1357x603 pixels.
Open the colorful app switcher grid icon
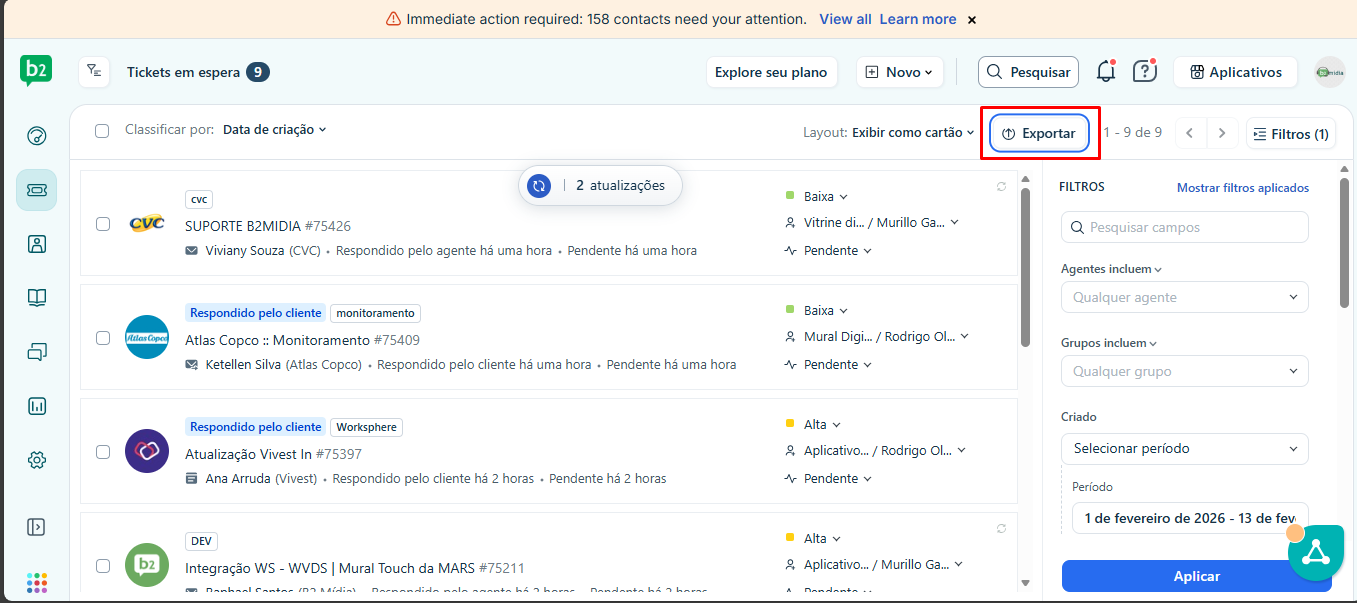pyautogui.click(x=36, y=582)
